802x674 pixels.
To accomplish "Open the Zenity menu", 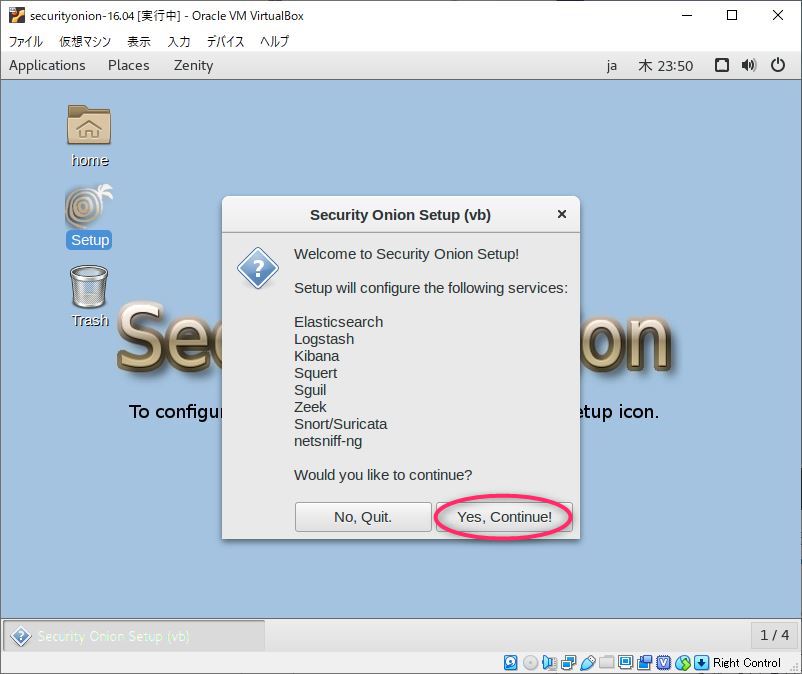I will tap(193, 65).
